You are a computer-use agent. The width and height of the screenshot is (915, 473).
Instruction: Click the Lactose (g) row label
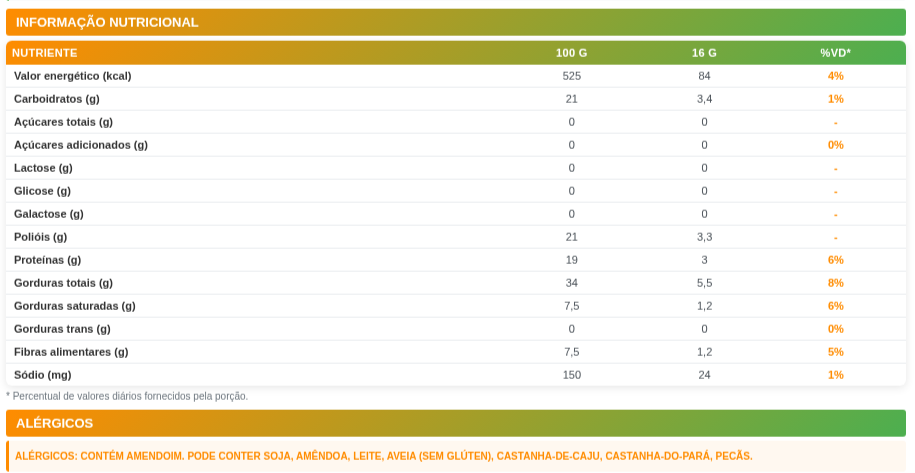pyautogui.click(x=43, y=168)
